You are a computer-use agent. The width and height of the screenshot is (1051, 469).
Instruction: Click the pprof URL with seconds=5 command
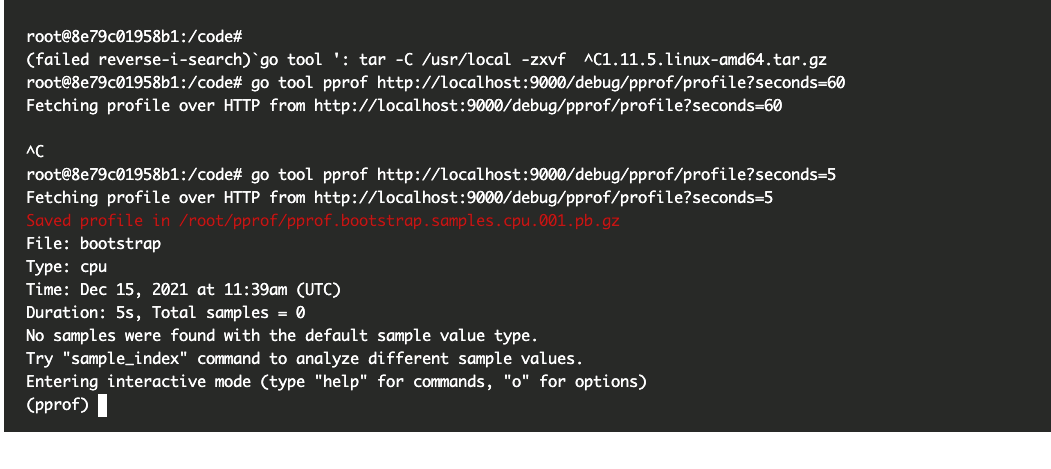click(606, 175)
